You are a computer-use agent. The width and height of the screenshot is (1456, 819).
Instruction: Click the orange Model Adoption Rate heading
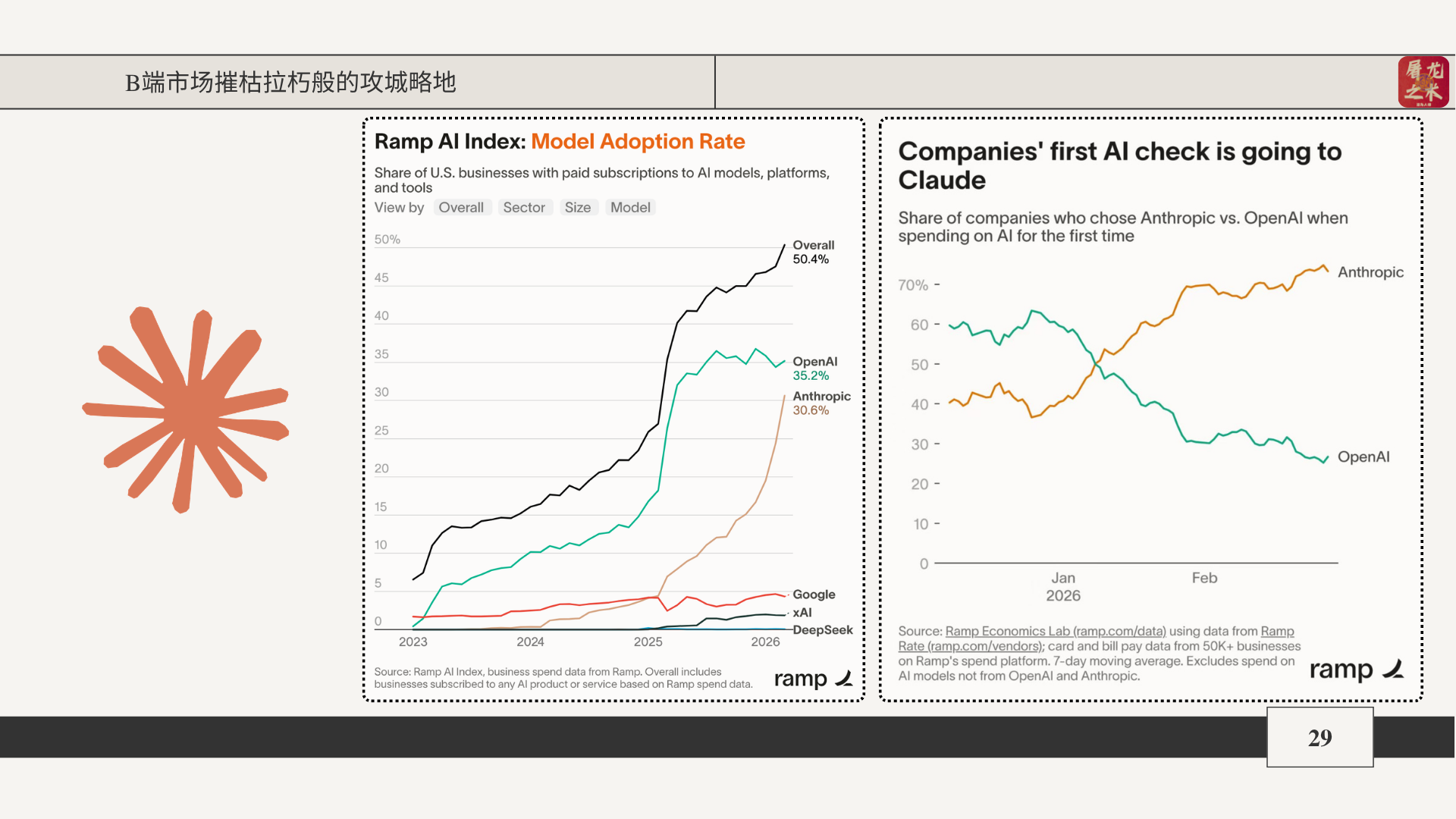tap(638, 142)
